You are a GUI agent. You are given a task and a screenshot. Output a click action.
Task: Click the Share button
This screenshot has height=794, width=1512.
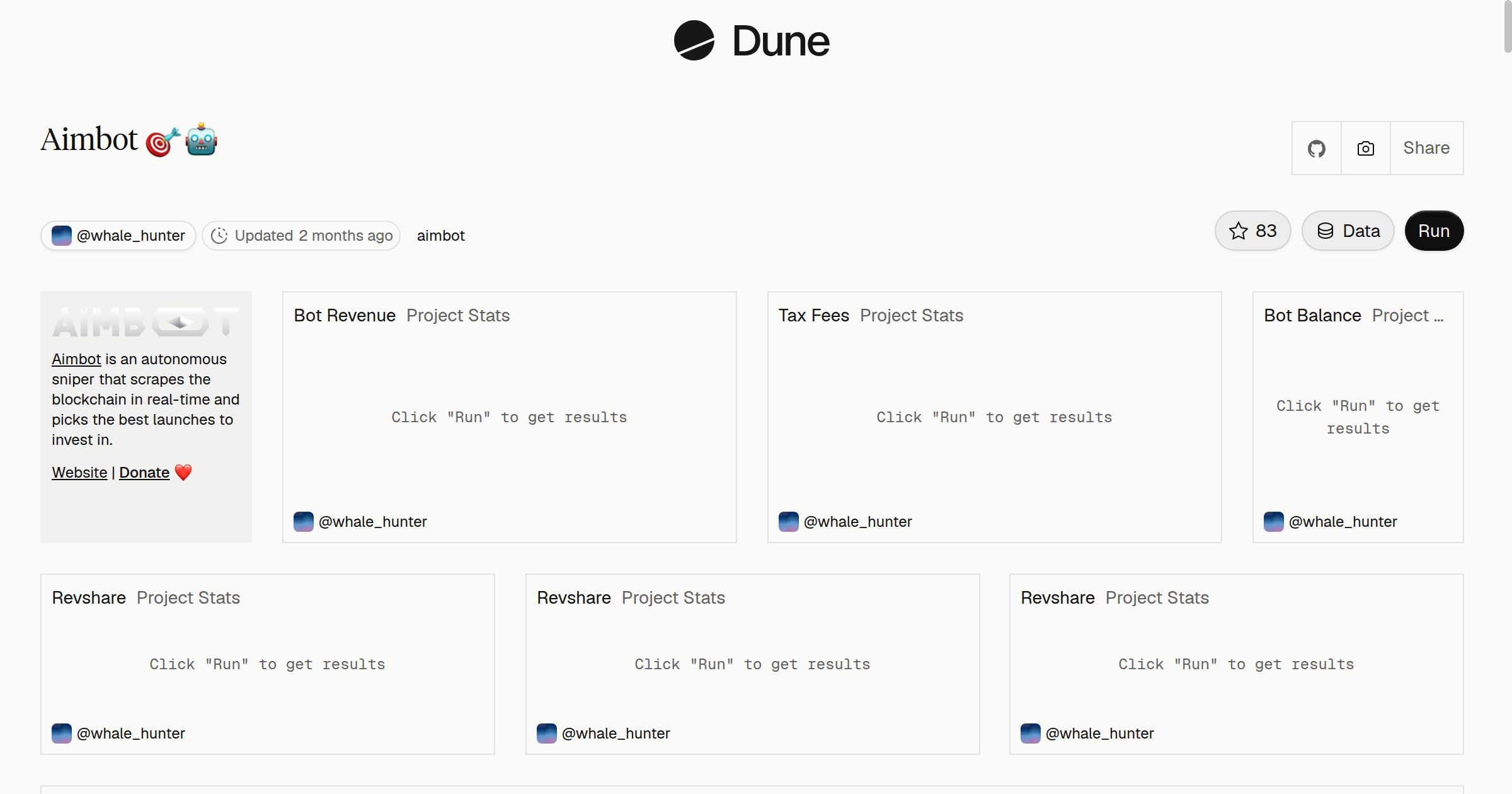pos(1426,148)
